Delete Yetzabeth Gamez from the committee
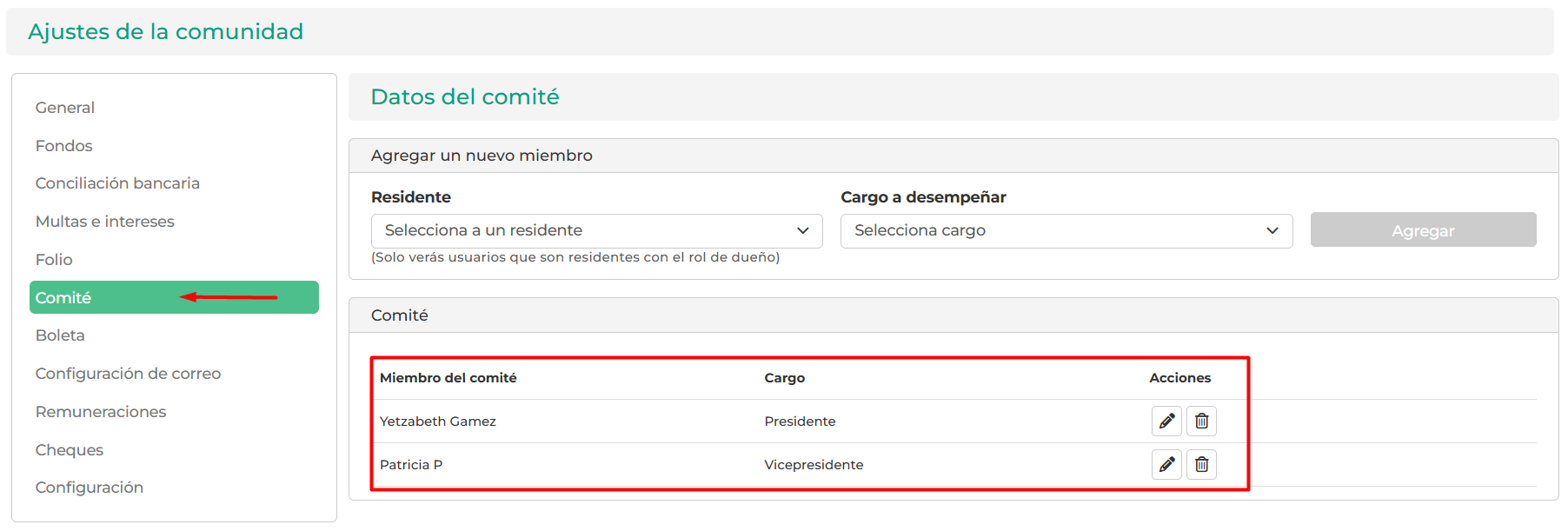The width and height of the screenshot is (1568, 531). (1201, 421)
